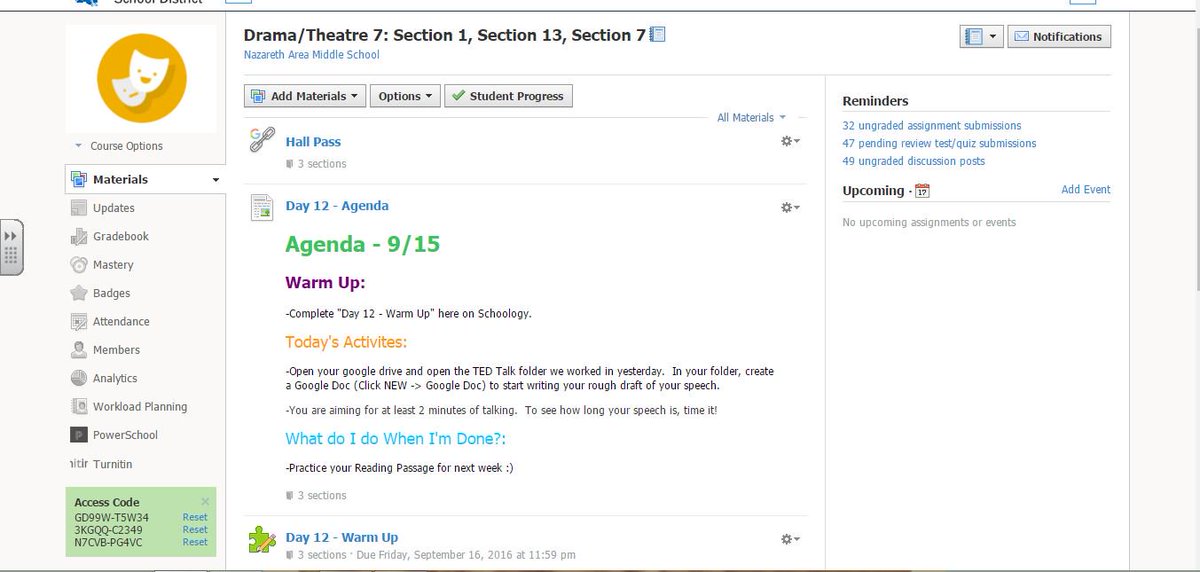Click the Mastery sidebar icon
This screenshot has width=1200, height=572.
(x=79, y=265)
